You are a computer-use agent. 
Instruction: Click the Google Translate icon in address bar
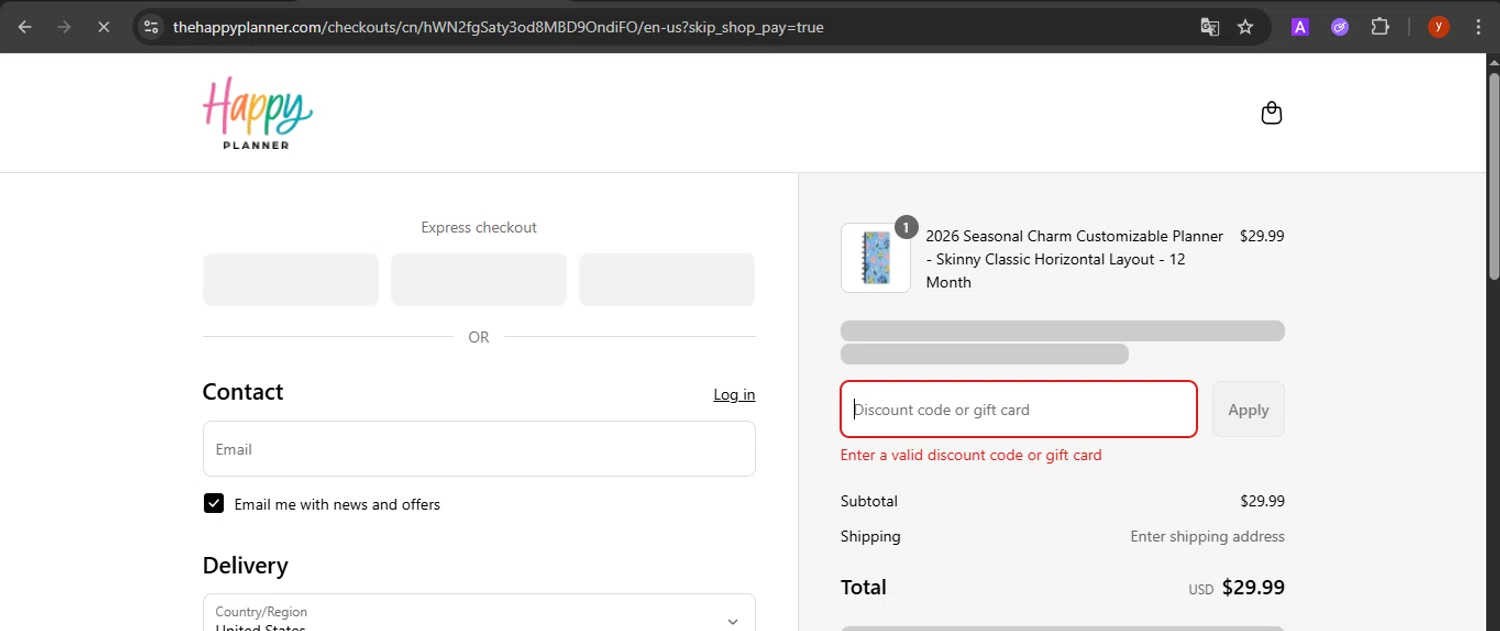coord(1210,27)
